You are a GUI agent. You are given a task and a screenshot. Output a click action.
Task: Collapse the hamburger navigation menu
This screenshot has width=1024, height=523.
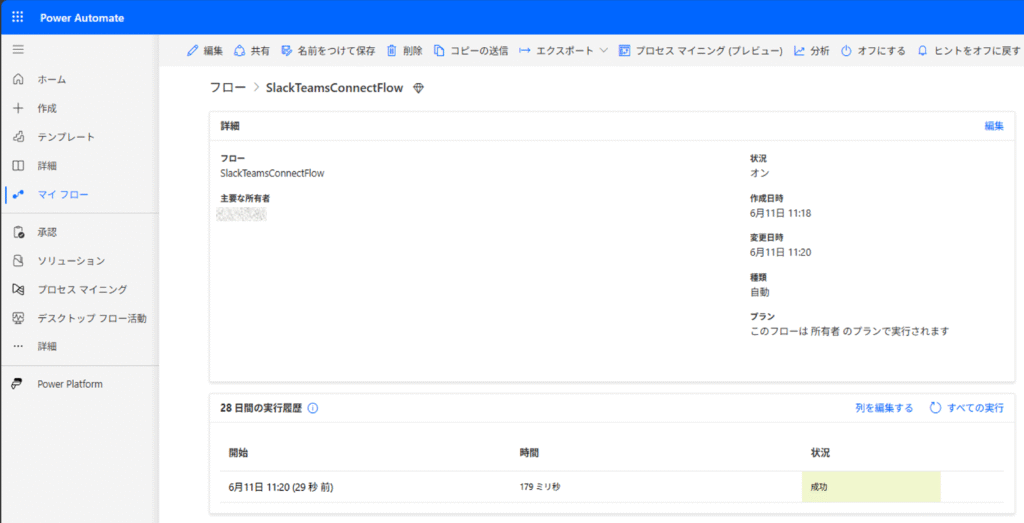click(18, 50)
